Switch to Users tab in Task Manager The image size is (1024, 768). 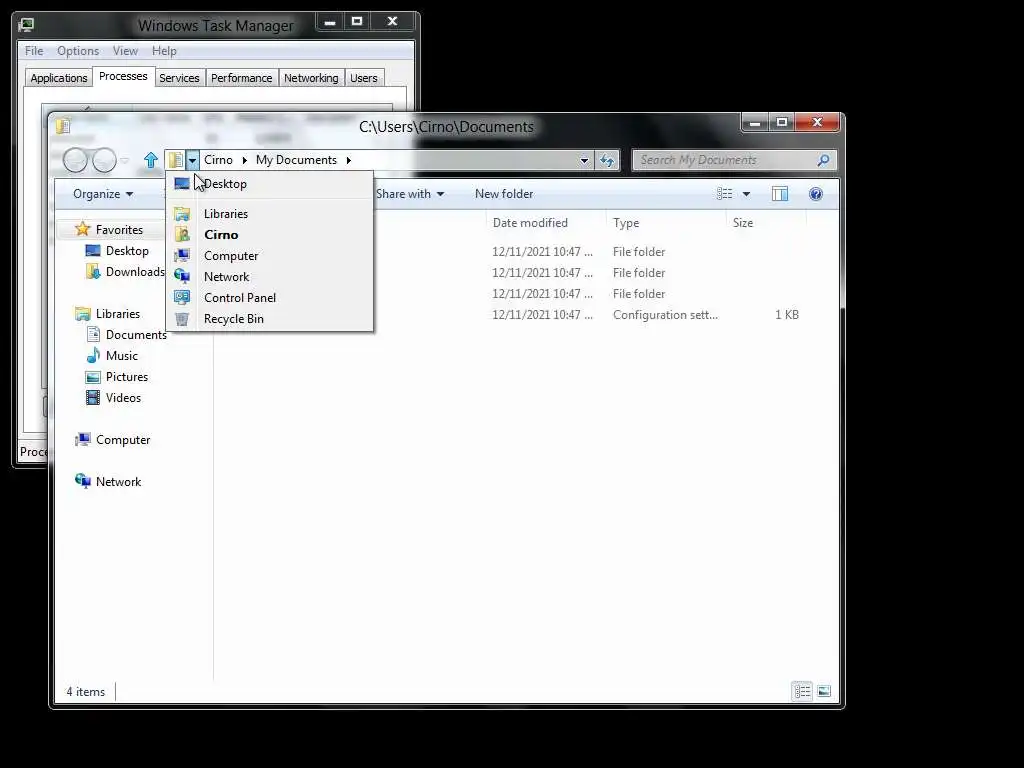click(363, 78)
